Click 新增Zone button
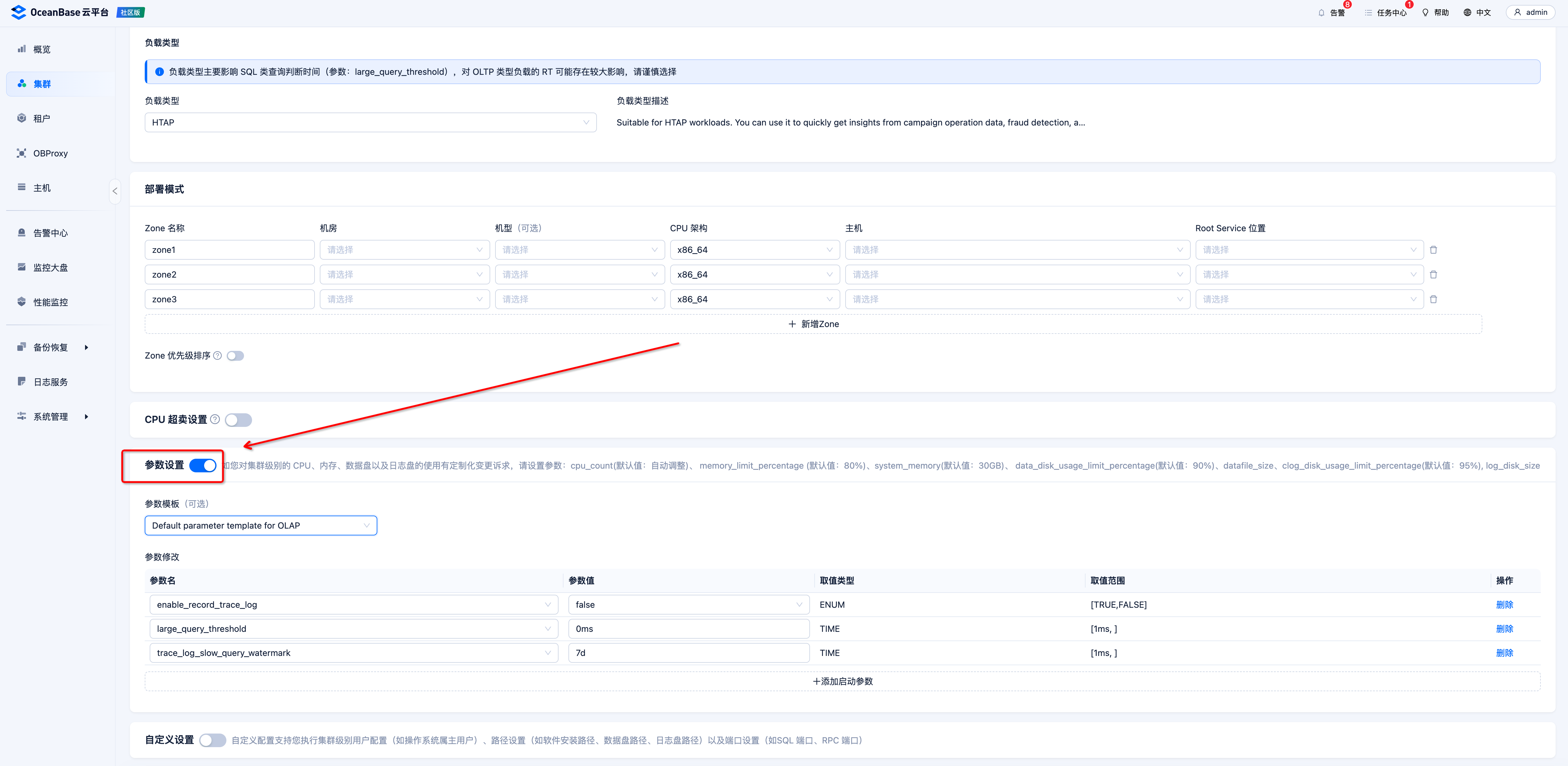 point(813,324)
